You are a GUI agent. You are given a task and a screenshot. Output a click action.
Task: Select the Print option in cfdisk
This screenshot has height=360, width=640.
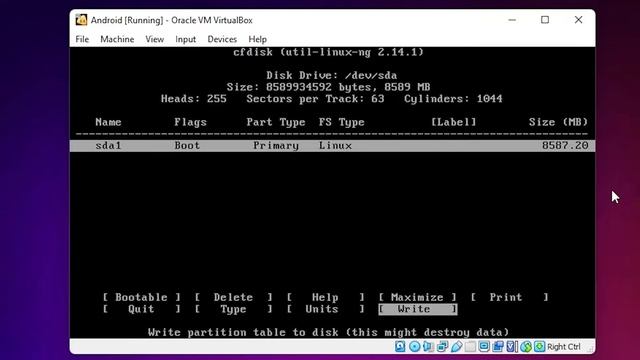point(509,297)
